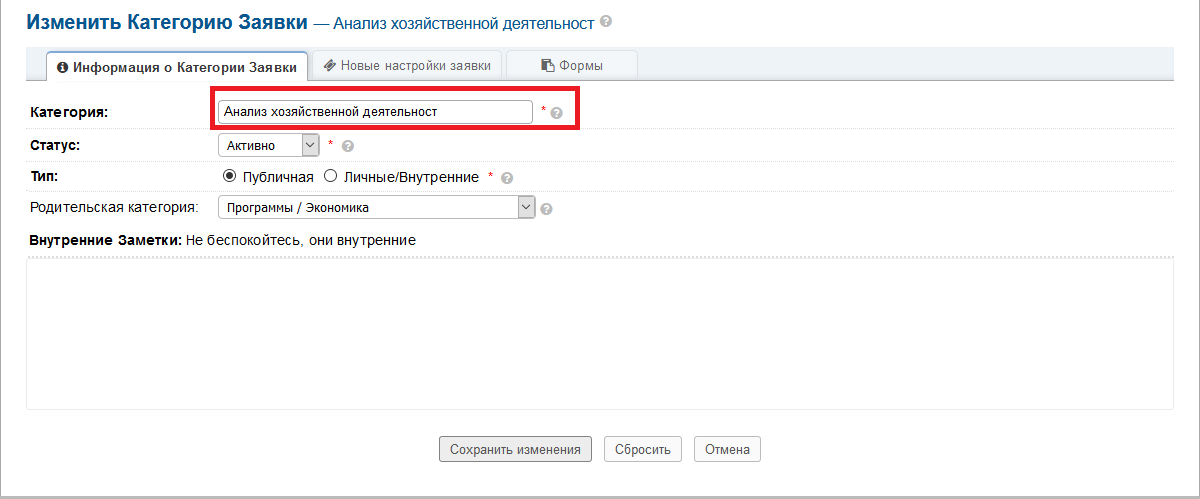Expand the Родительская категория dropdown
The image size is (1200, 499).
click(377, 208)
